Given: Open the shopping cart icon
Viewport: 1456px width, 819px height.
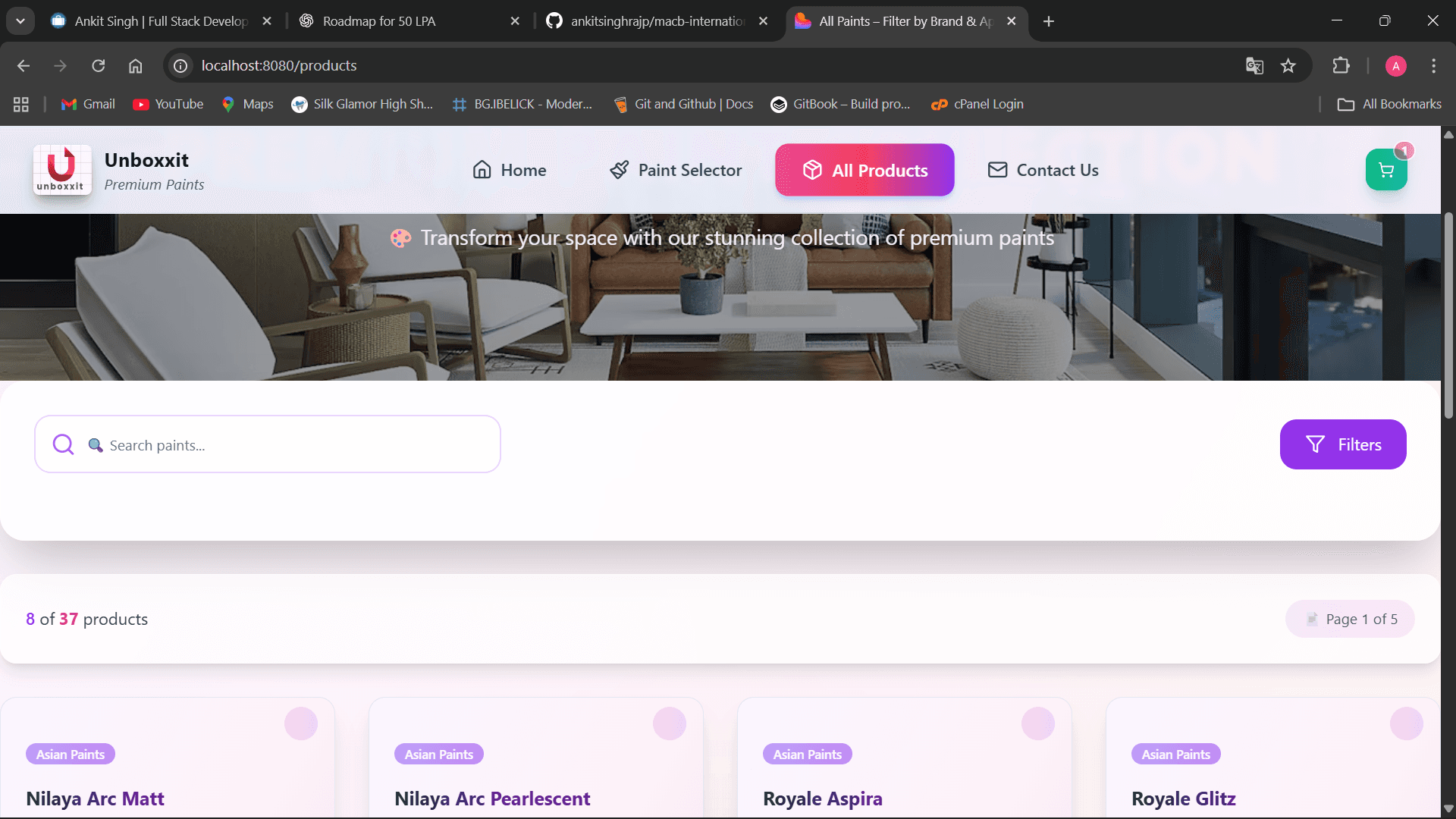Looking at the screenshot, I should point(1385,171).
